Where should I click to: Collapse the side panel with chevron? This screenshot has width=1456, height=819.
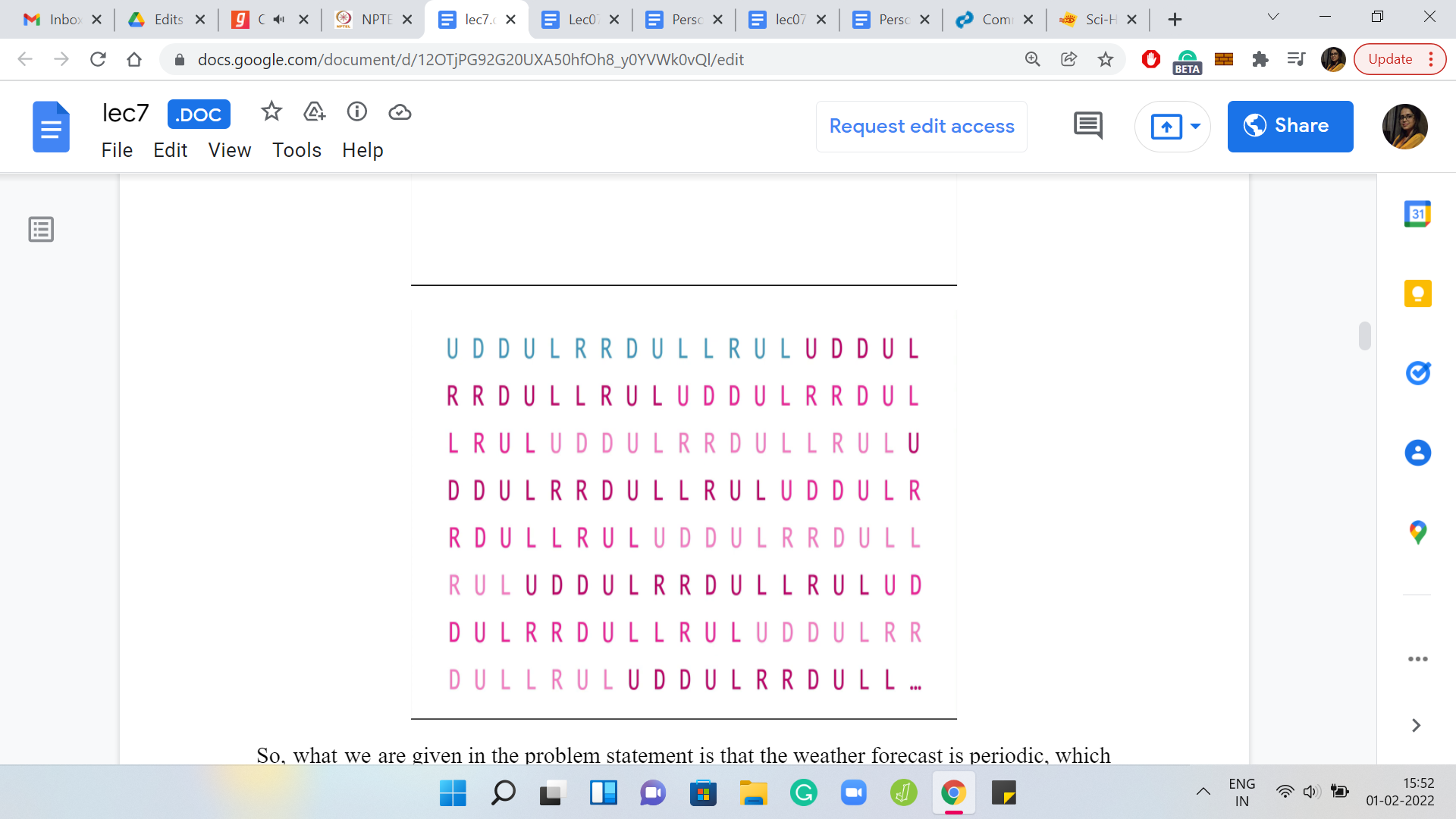coord(1416,726)
